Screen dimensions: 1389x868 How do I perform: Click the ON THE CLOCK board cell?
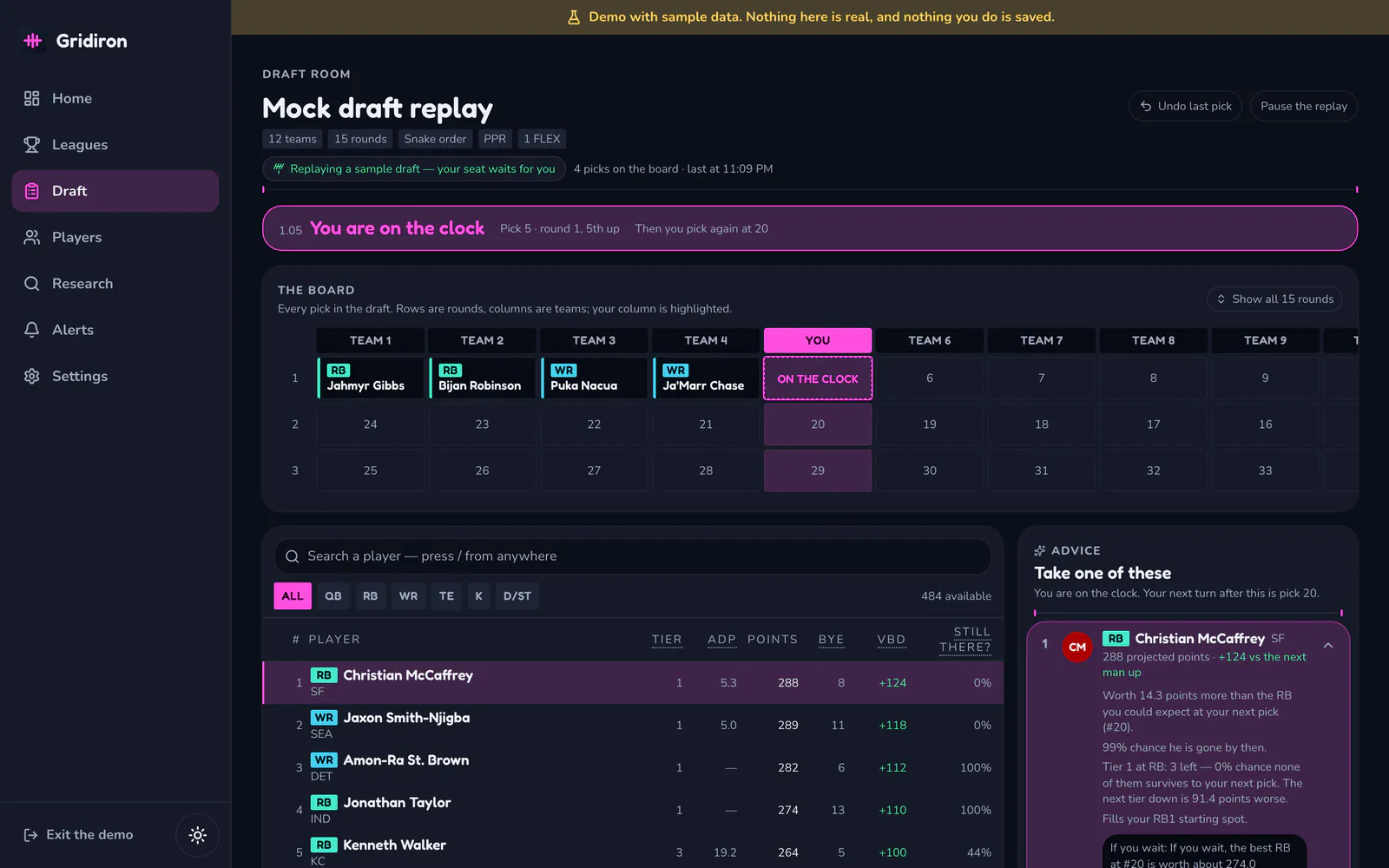coord(818,378)
